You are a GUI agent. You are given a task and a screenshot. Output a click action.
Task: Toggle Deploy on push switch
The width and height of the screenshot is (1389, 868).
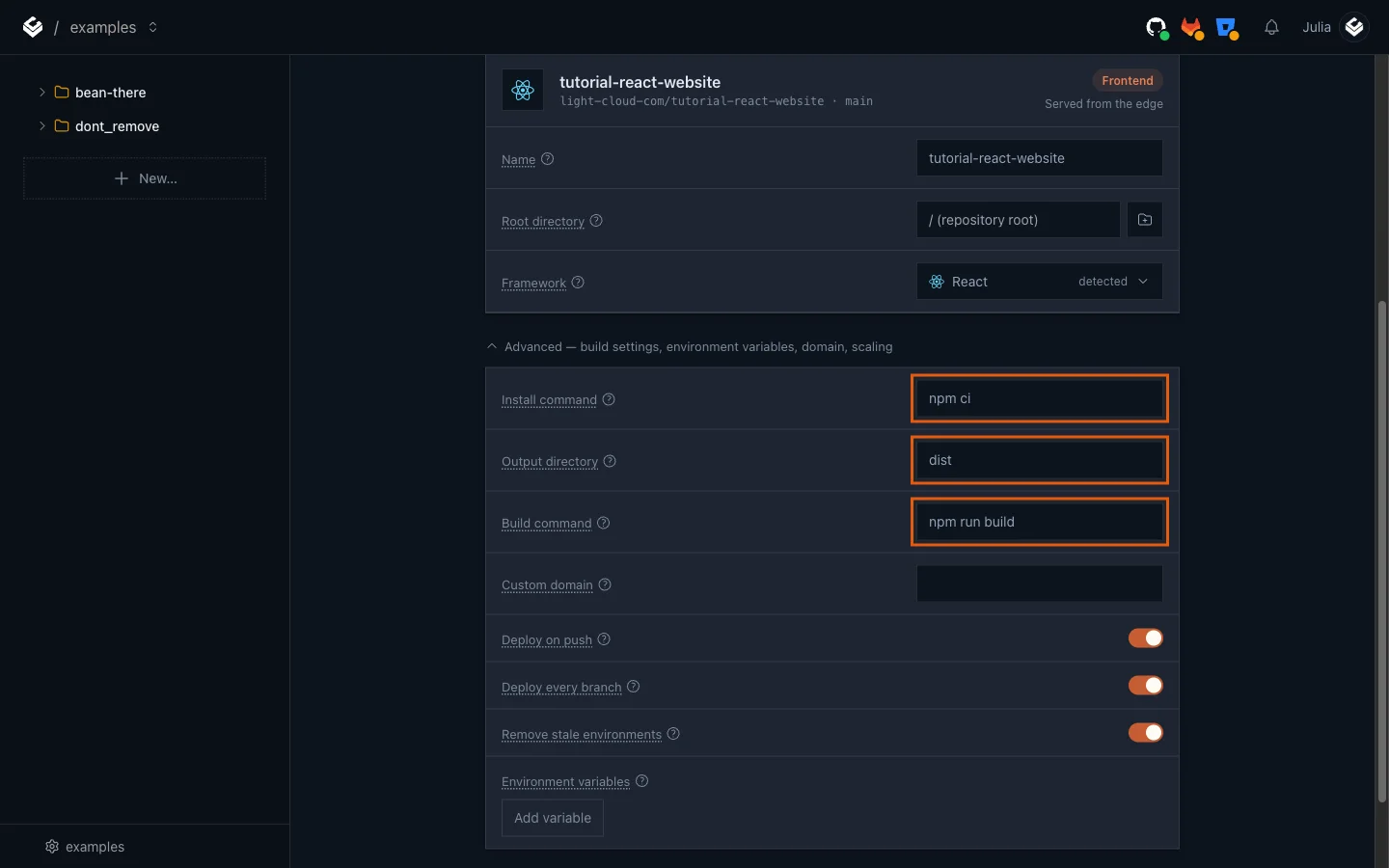point(1146,638)
